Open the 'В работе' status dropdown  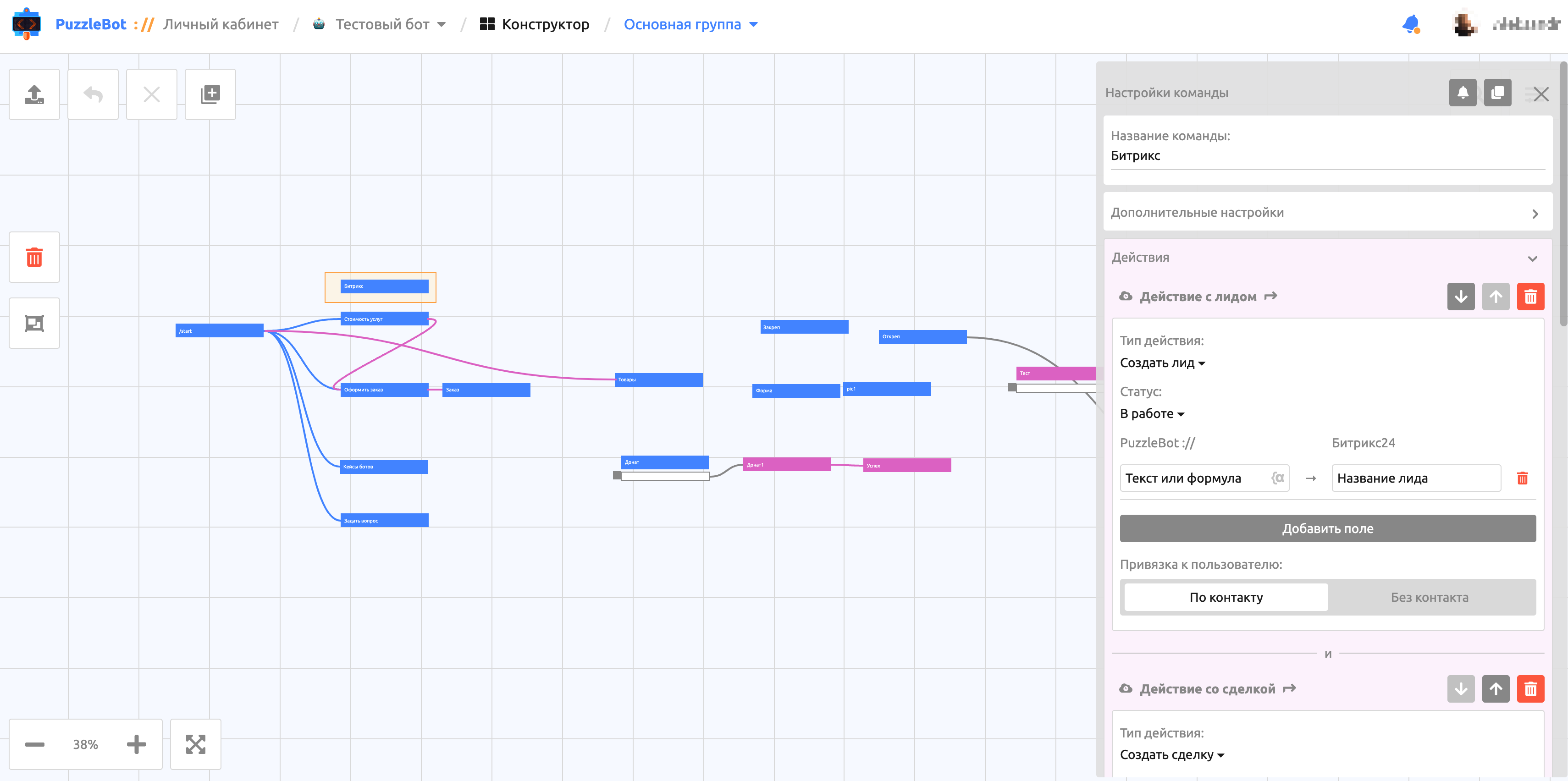pyautogui.click(x=1152, y=414)
